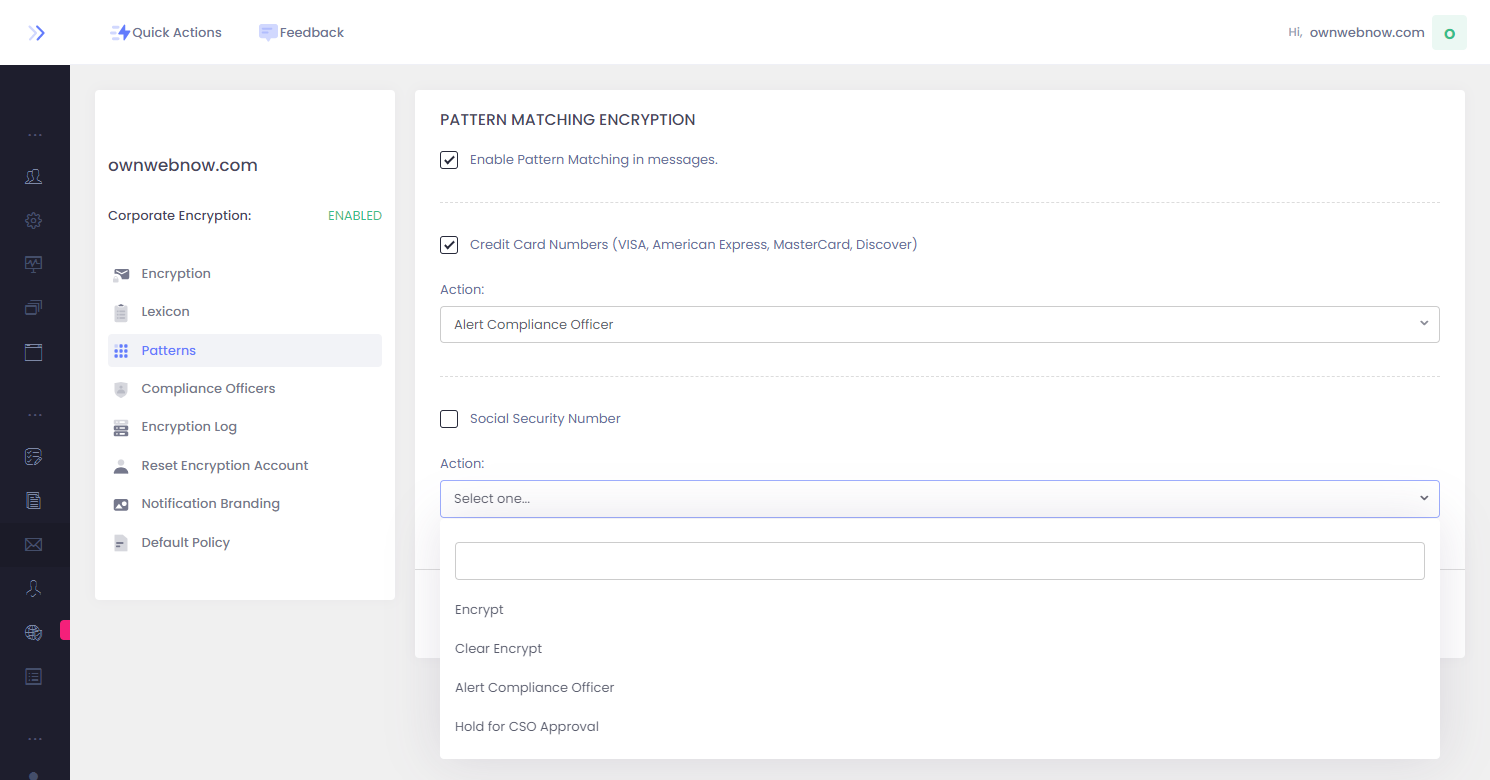The image size is (1490, 780).
Task: Expand the collapsed navigation sidebar with double chevron
Action: pyautogui.click(x=37, y=32)
